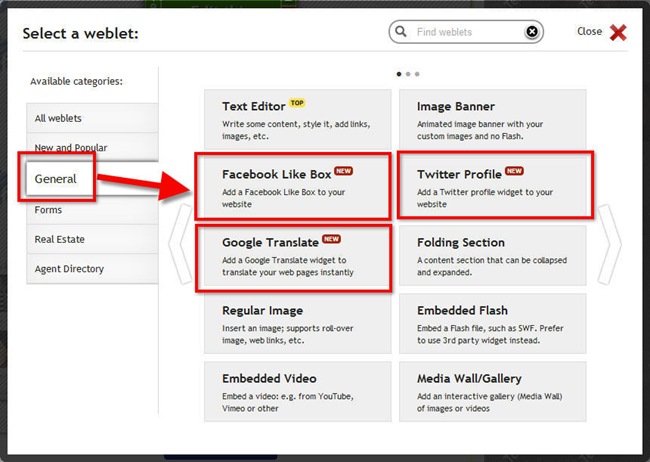Click the left carousel arrow
650x462 pixels.
(181, 244)
